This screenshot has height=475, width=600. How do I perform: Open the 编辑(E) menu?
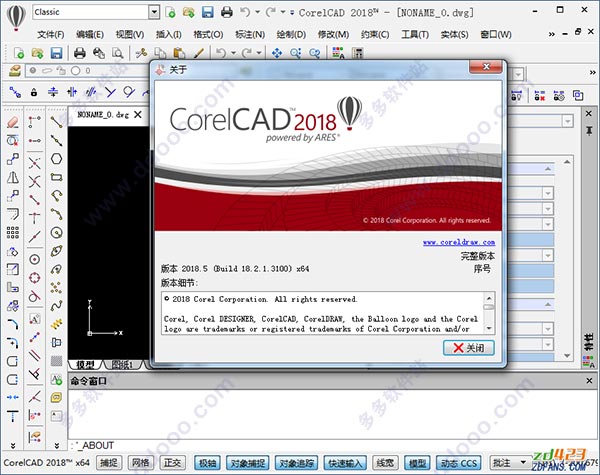click(x=90, y=34)
